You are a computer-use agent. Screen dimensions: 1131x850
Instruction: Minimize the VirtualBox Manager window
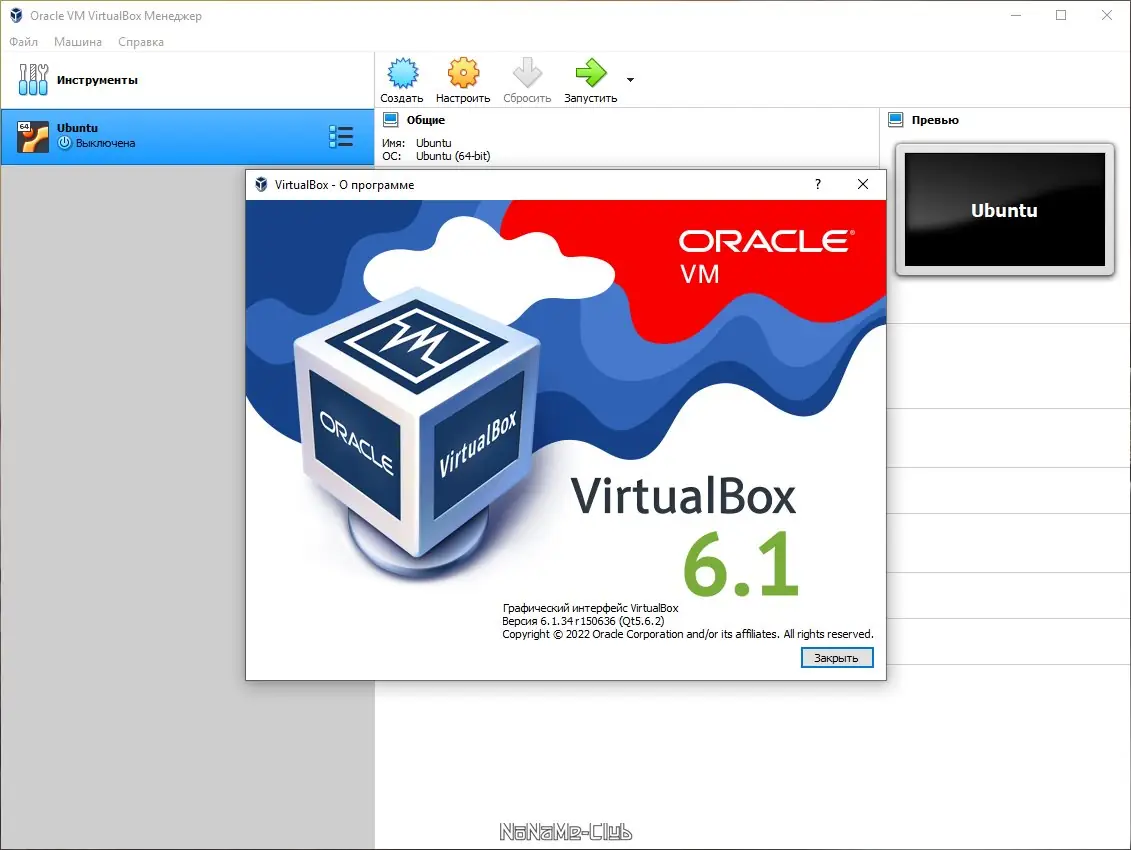click(x=1016, y=15)
